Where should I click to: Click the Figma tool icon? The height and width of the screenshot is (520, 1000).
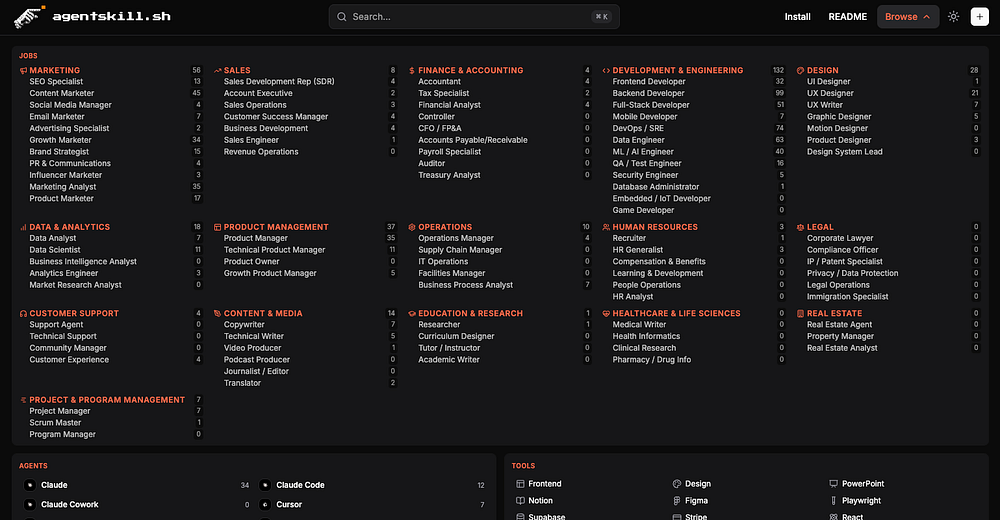tap(677, 501)
